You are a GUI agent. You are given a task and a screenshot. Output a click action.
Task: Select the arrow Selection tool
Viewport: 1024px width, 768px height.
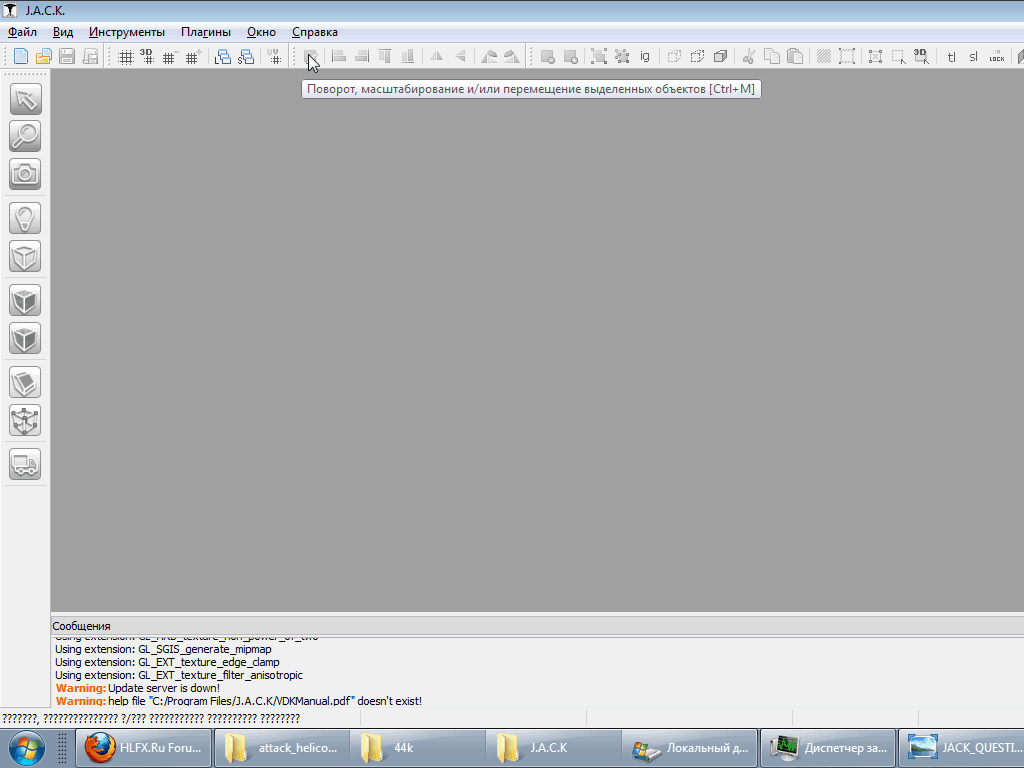25,100
